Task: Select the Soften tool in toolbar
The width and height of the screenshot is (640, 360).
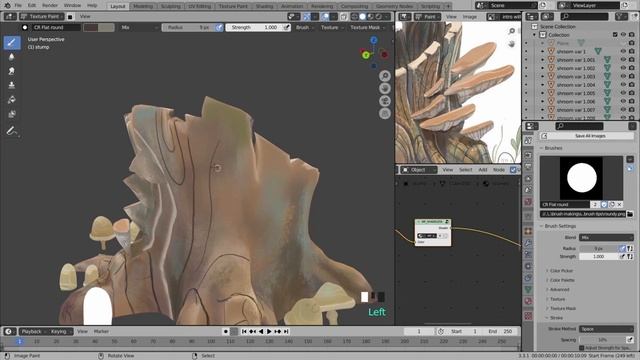Action: coord(12,57)
